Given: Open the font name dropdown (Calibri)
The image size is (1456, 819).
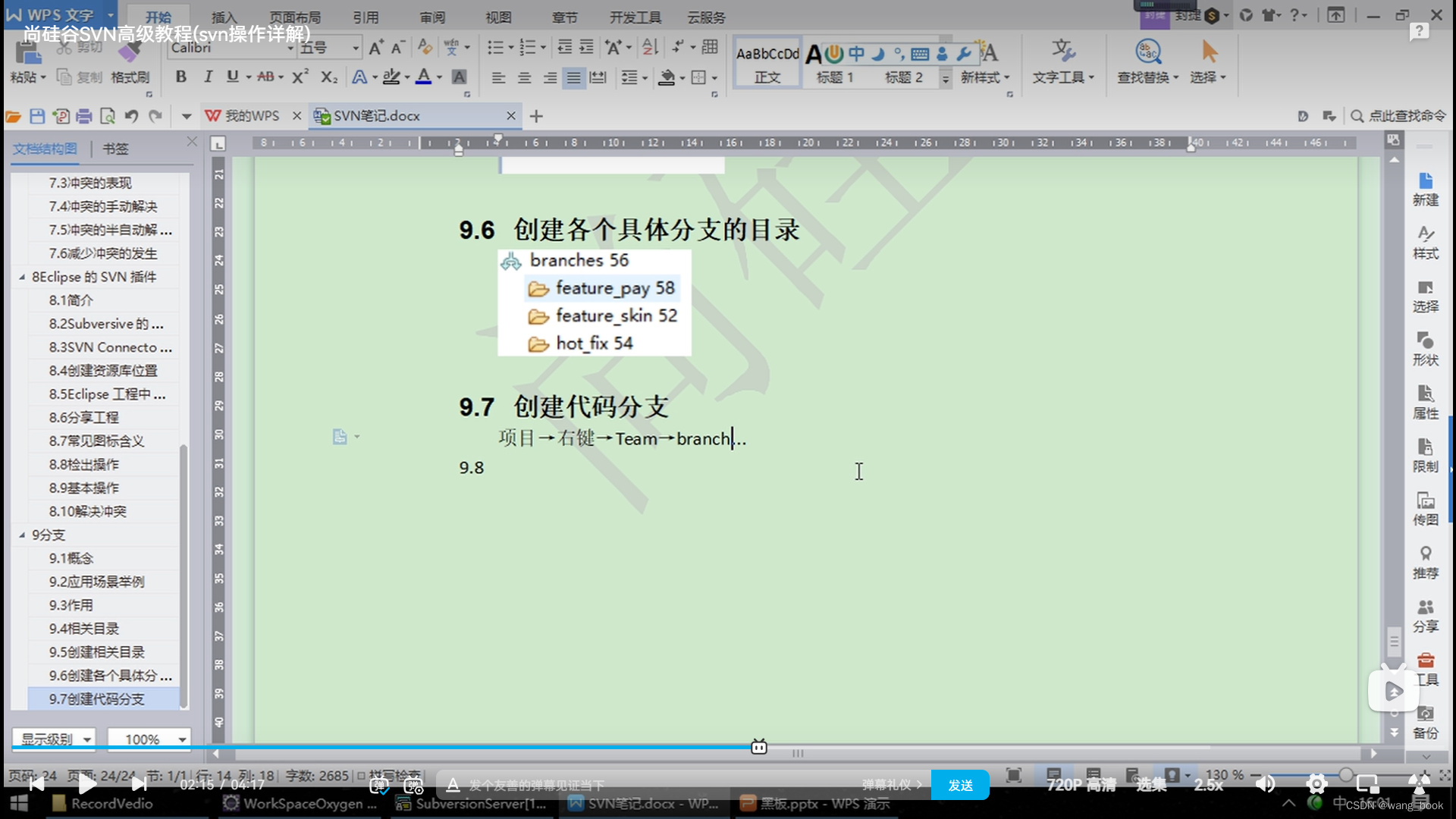Looking at the screenshot, I should pyautogui.click(x=290, y=48).
